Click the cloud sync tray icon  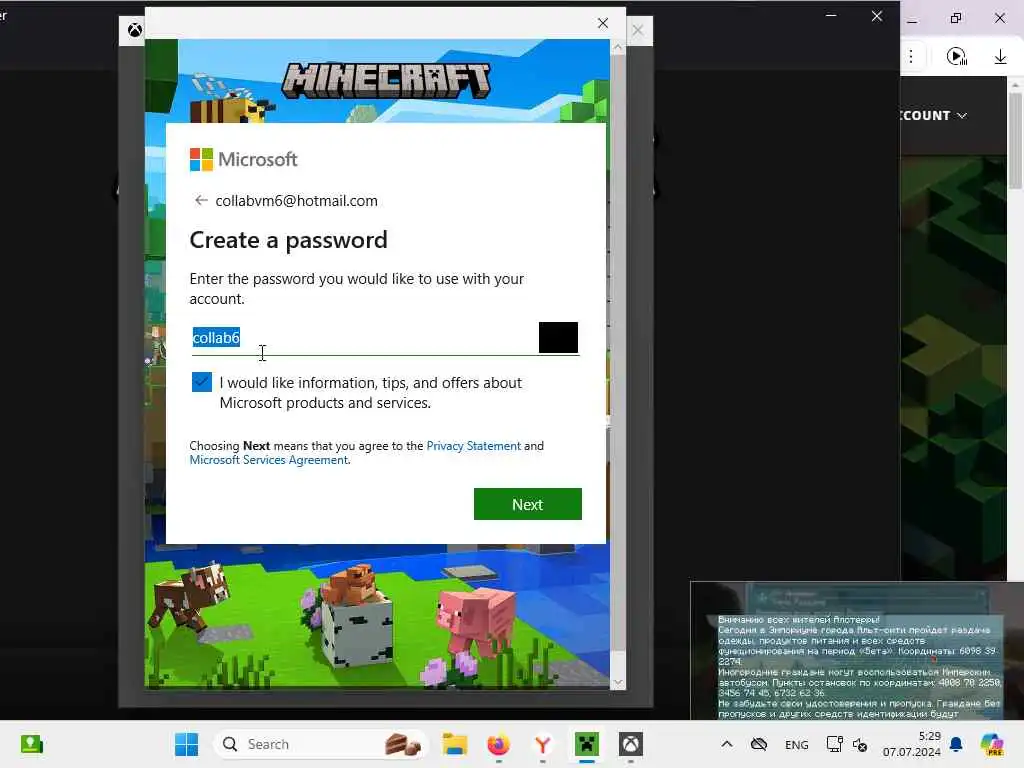(758, 744)
